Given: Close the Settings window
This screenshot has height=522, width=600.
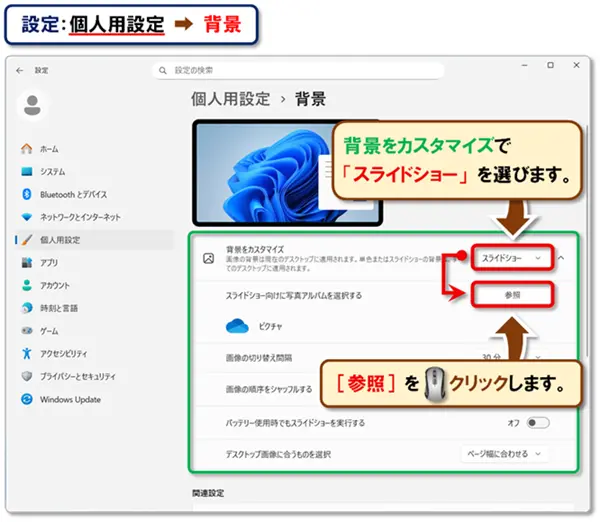Looking at the screenshot, I should point(576,65).
